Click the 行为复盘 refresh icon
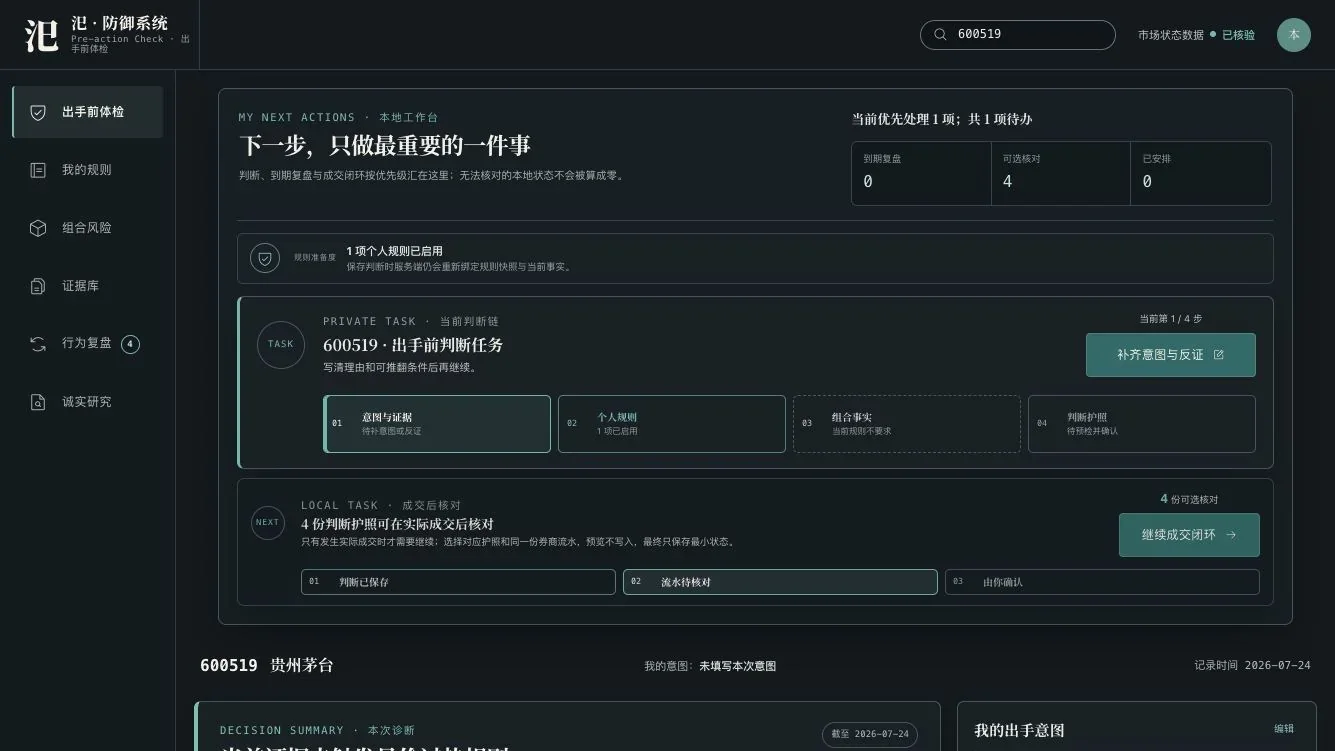1335x751 pixels. [38, 344]
